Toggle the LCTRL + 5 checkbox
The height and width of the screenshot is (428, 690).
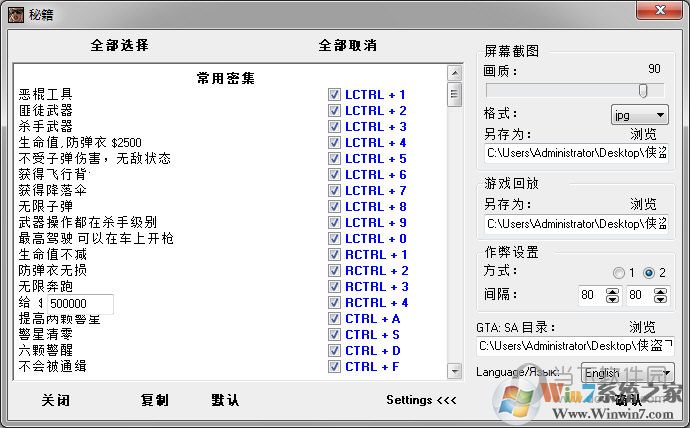coord(334,159)
